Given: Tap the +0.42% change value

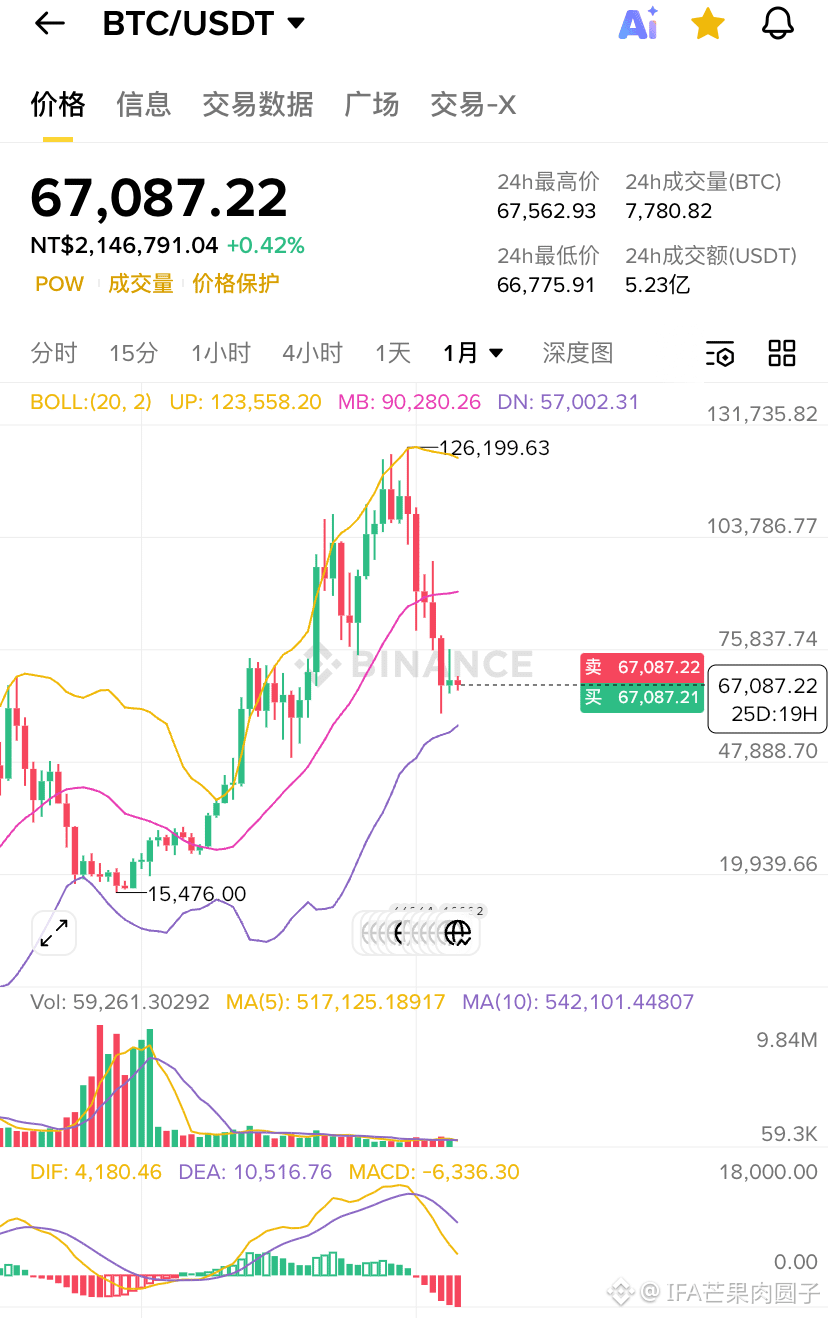Looking at the screenshot, I should coord(266,246).
